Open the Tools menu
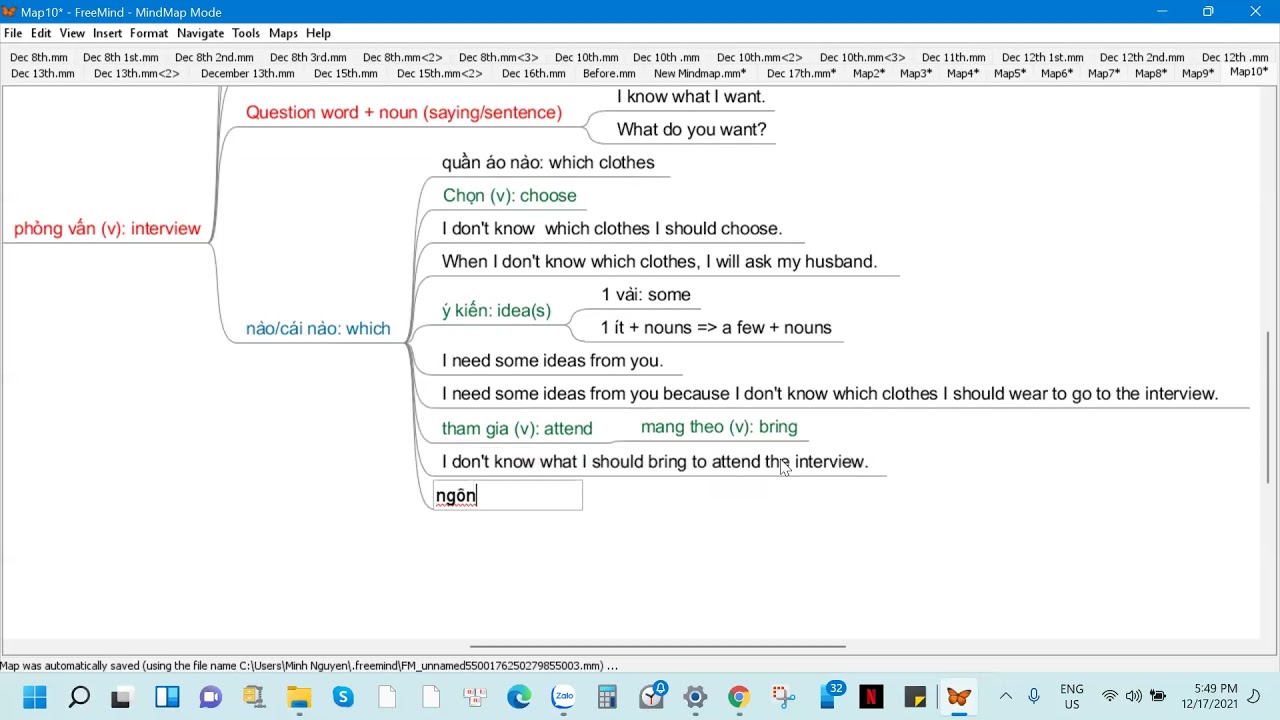Viewport: 1280px width, 720px height. click(x=246, y=33)
